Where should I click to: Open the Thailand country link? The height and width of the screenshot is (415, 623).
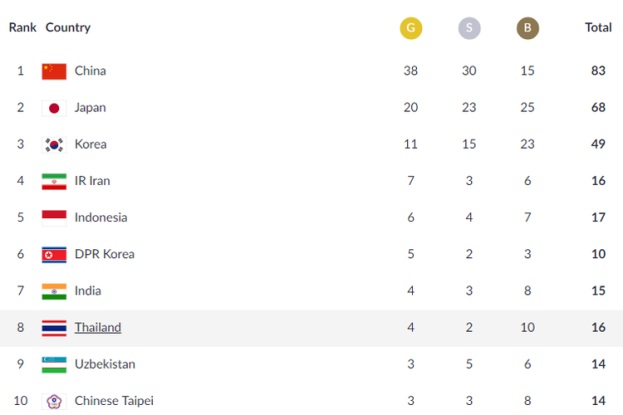[x=98, y=327]
